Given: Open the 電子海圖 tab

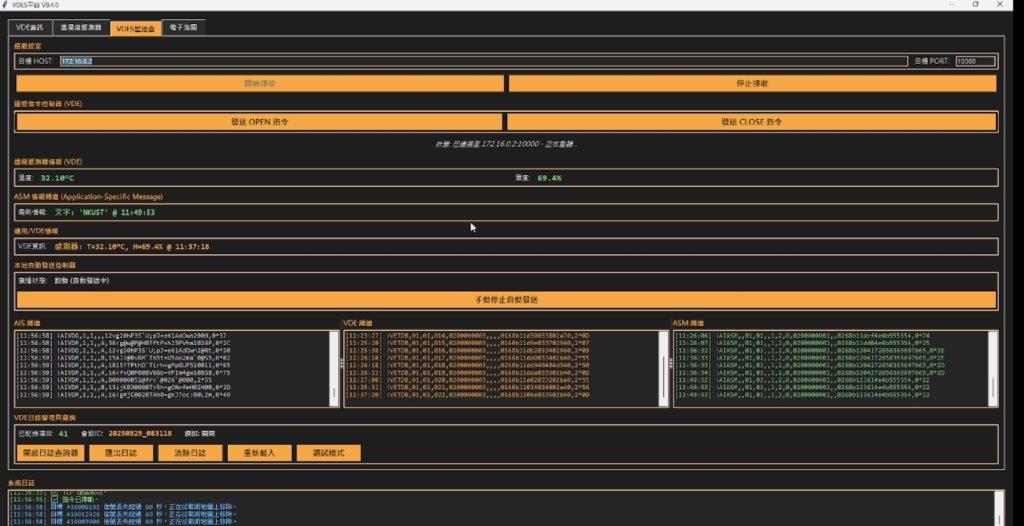Looking at the screenshot, I should pos(183,28).
